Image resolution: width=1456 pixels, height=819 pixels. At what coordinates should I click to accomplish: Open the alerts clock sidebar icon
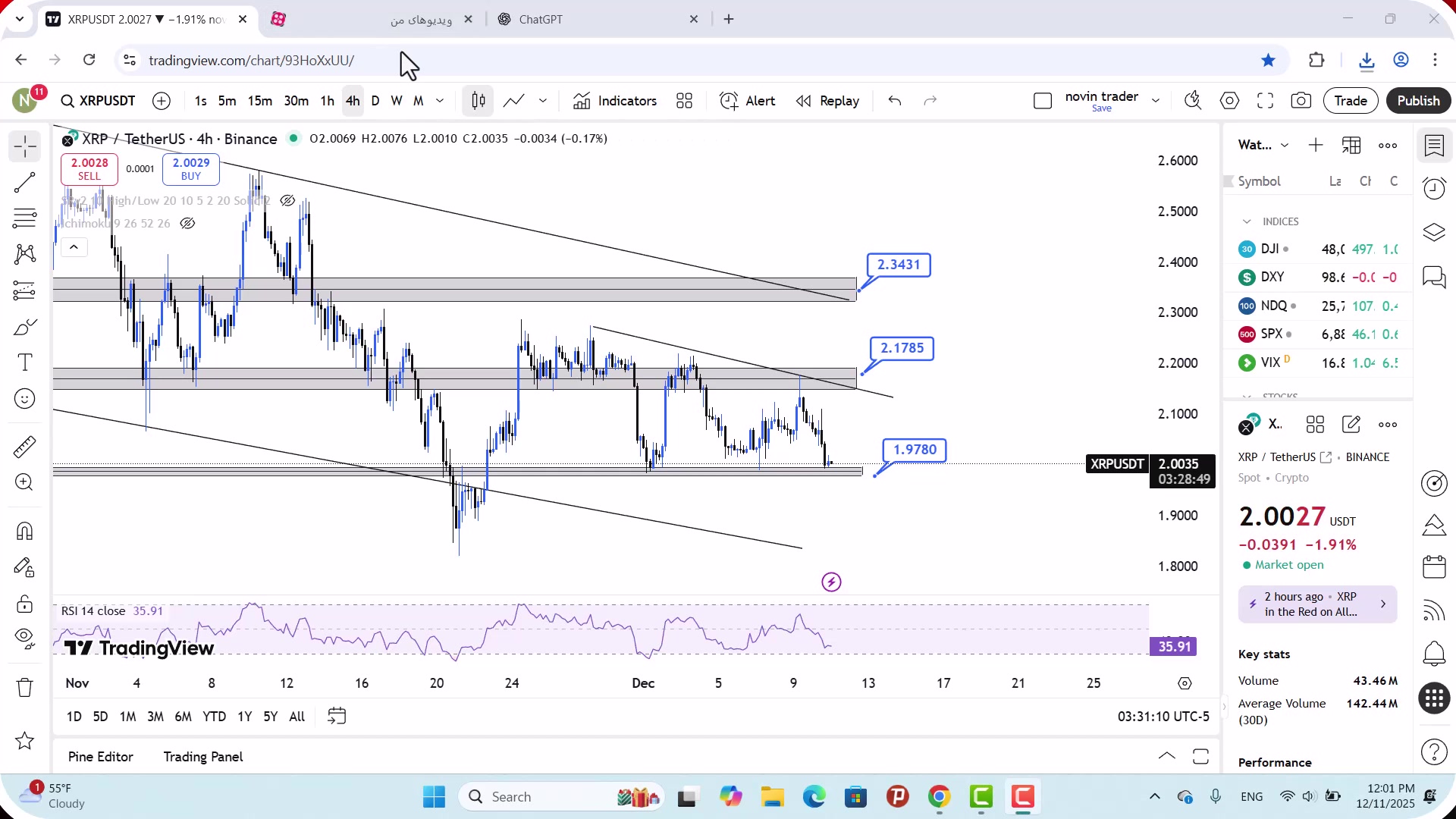tap(1434, 189)
